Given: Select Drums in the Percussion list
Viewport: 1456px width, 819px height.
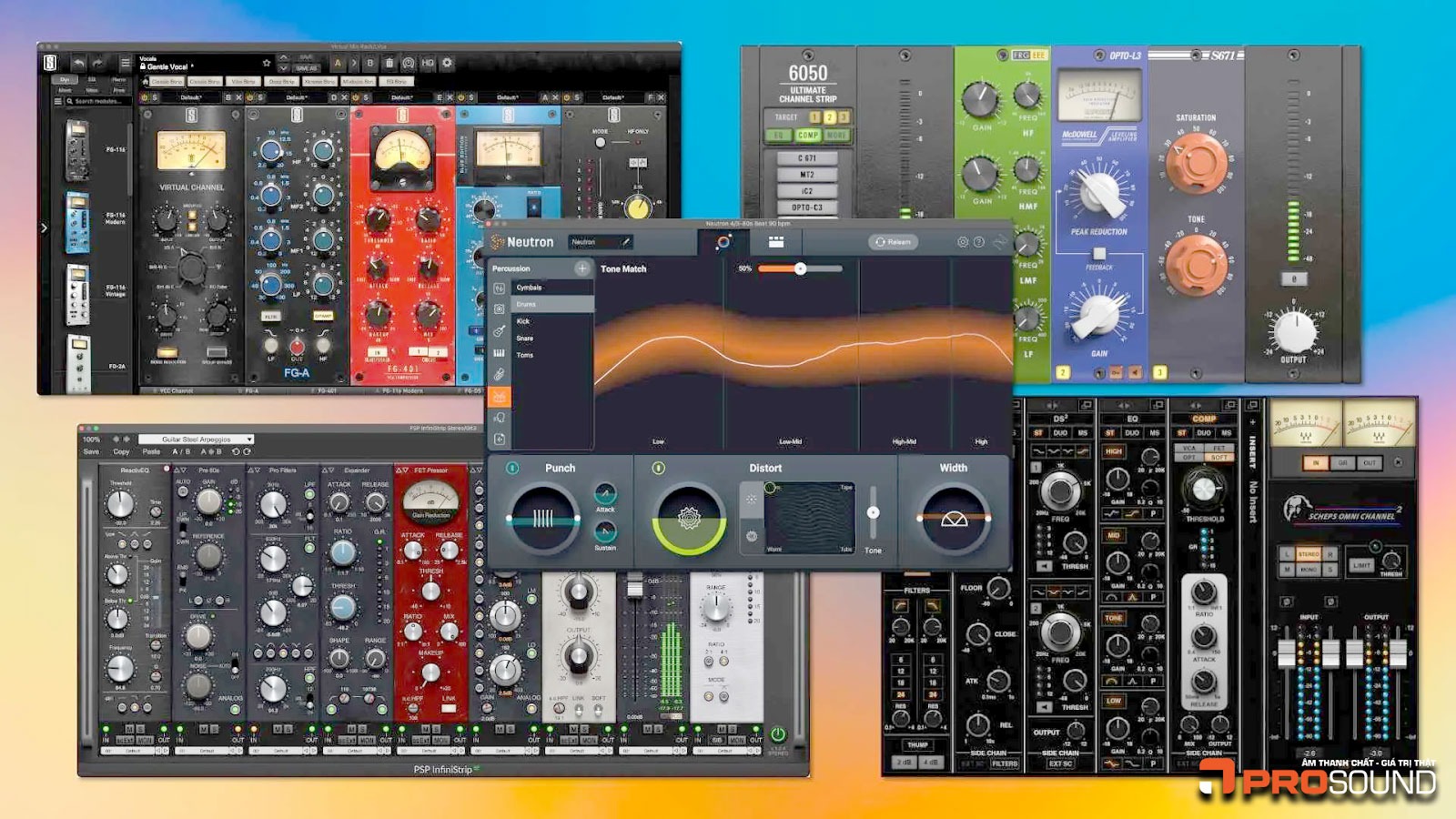Looking at the screenshot, I should (526, 304).
